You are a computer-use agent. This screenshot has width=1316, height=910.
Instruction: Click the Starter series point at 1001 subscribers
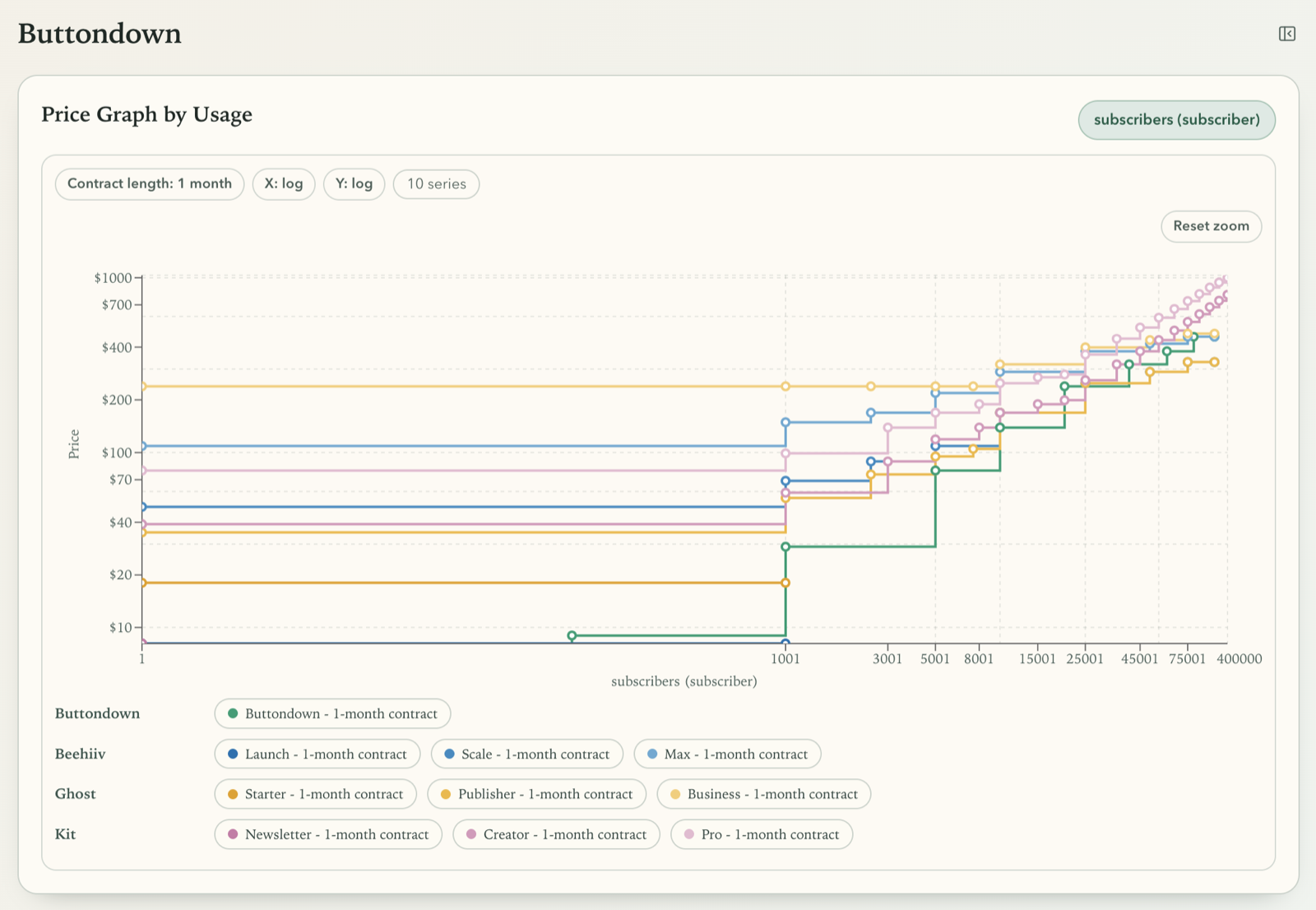[x=785, y=583]
